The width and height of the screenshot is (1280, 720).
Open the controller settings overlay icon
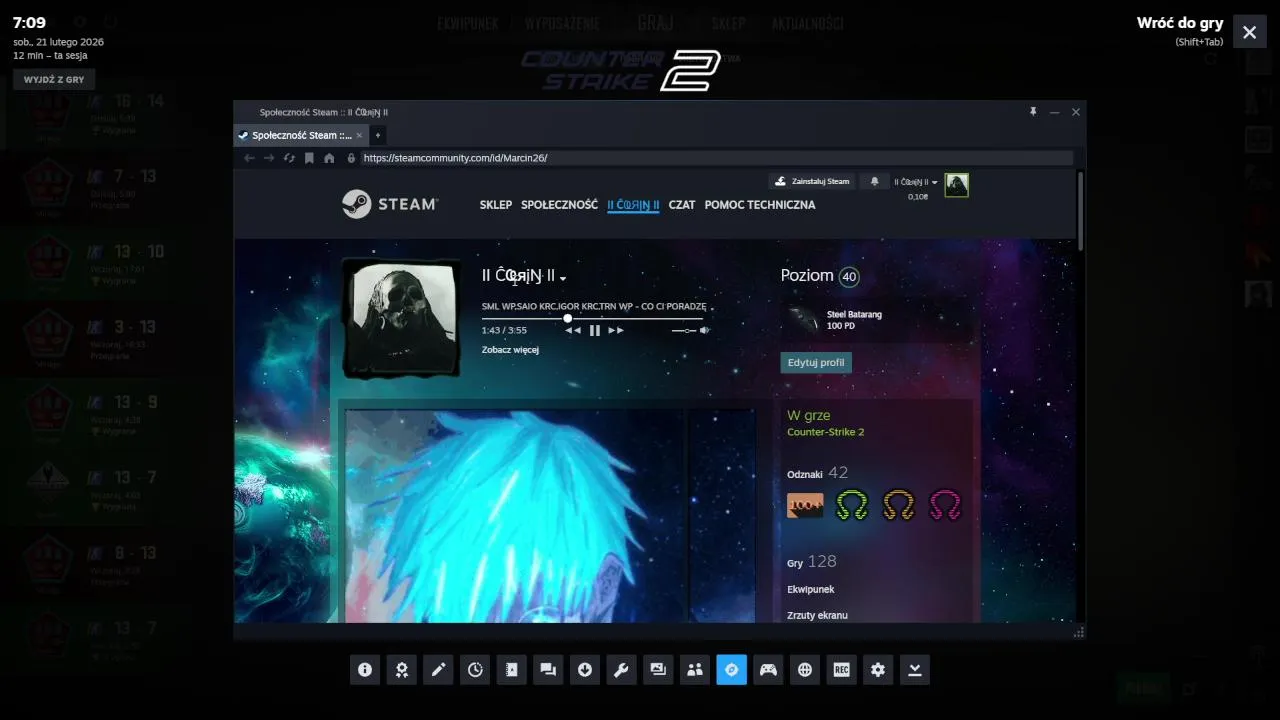pos(768,670)
